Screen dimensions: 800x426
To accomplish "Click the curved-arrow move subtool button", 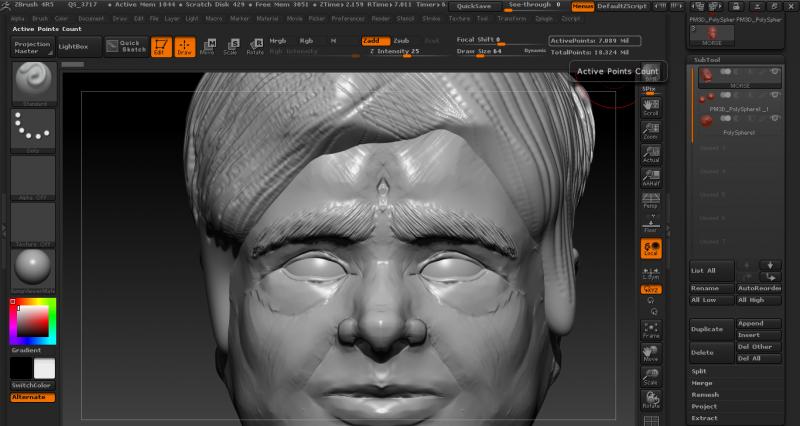I will click(770, 277).
